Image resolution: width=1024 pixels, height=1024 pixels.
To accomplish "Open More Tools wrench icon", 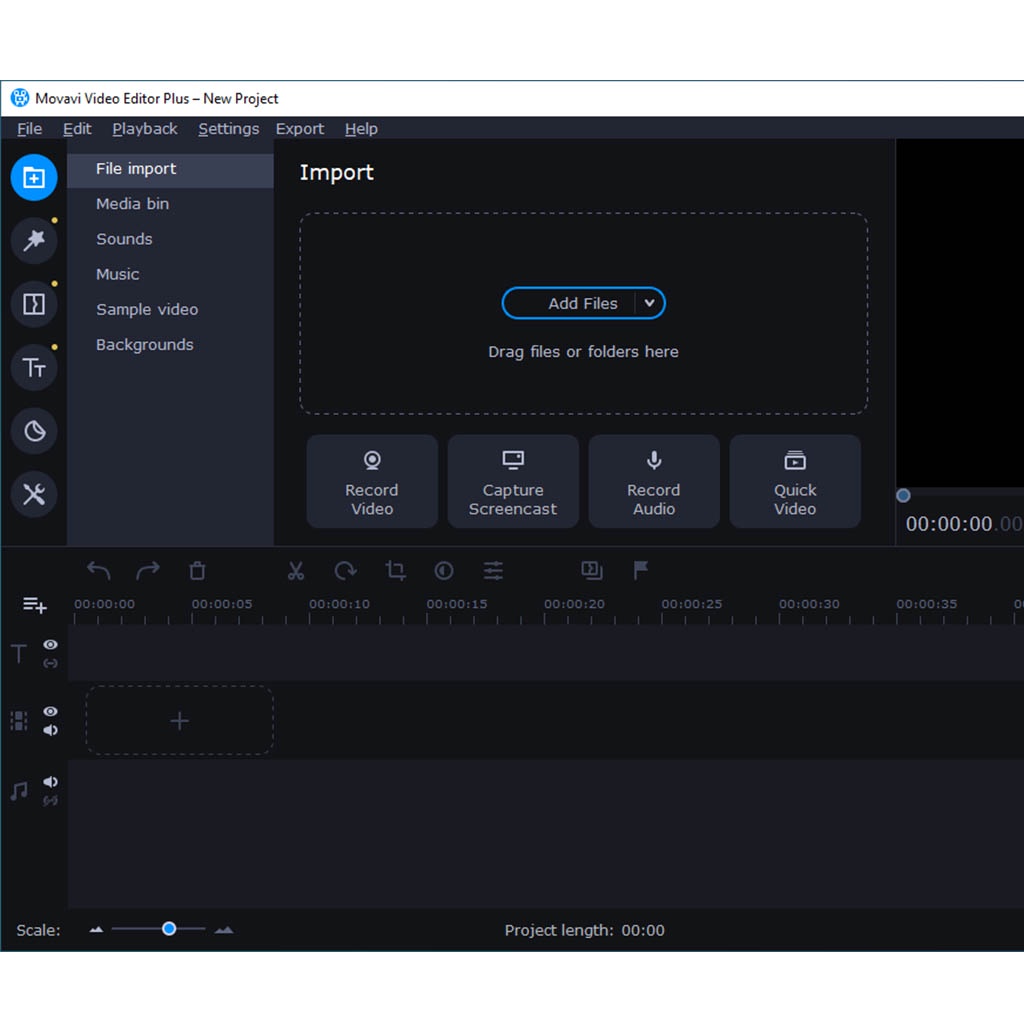I will [x=34, y=494].
